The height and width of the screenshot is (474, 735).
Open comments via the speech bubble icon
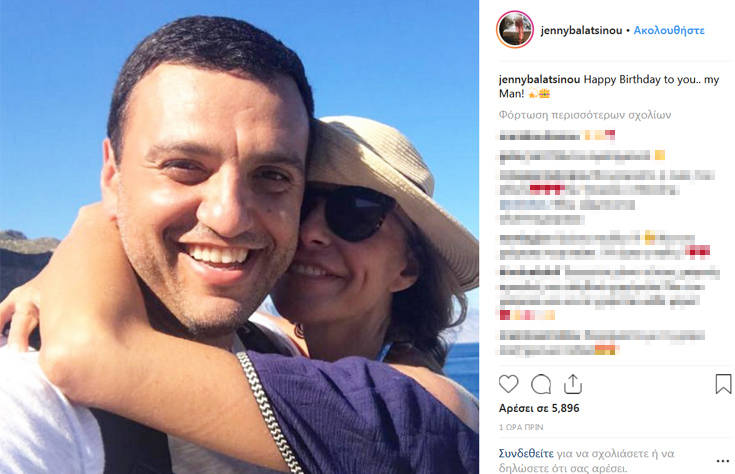pos(541,384)
